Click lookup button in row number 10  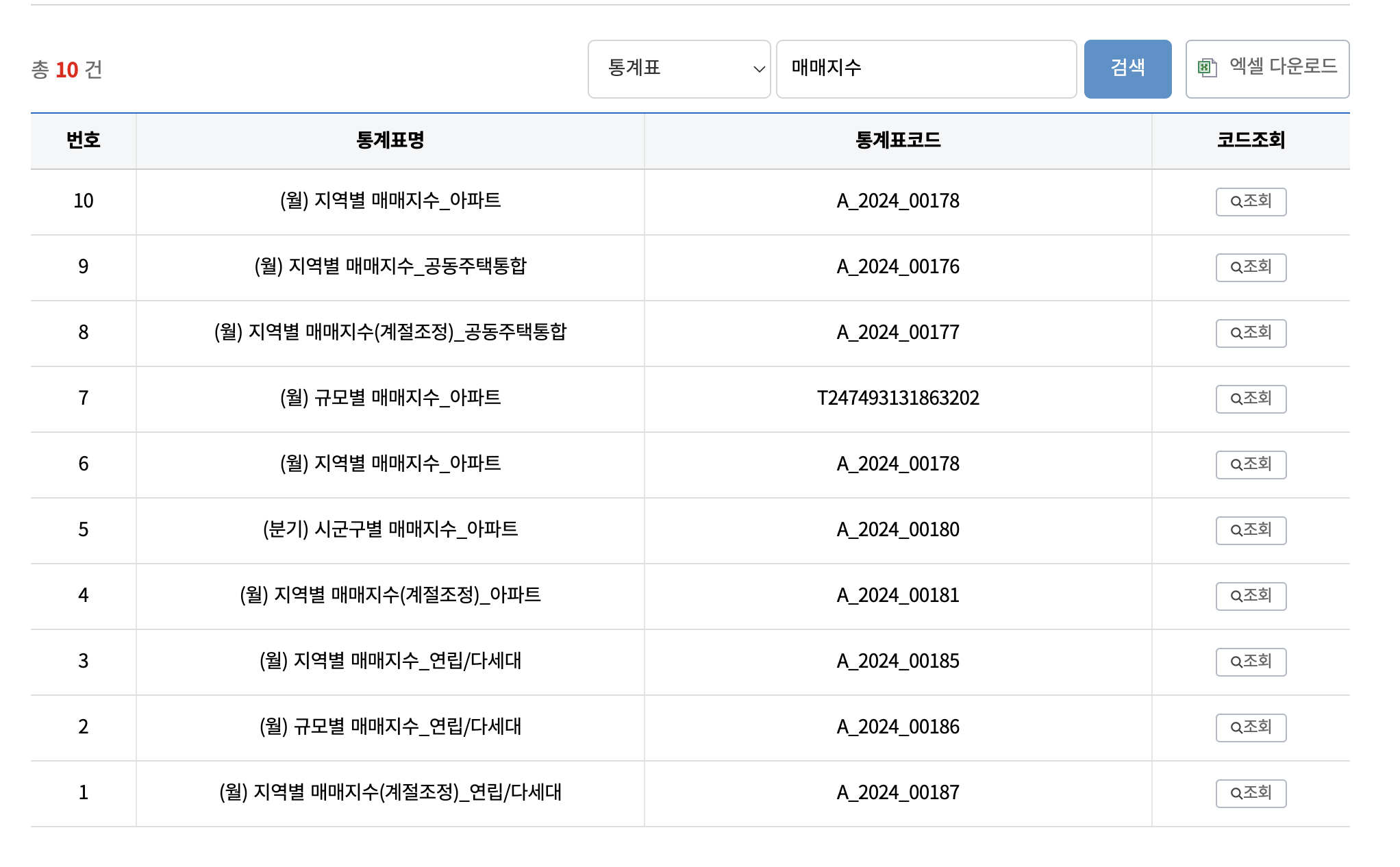point(1250,201)
